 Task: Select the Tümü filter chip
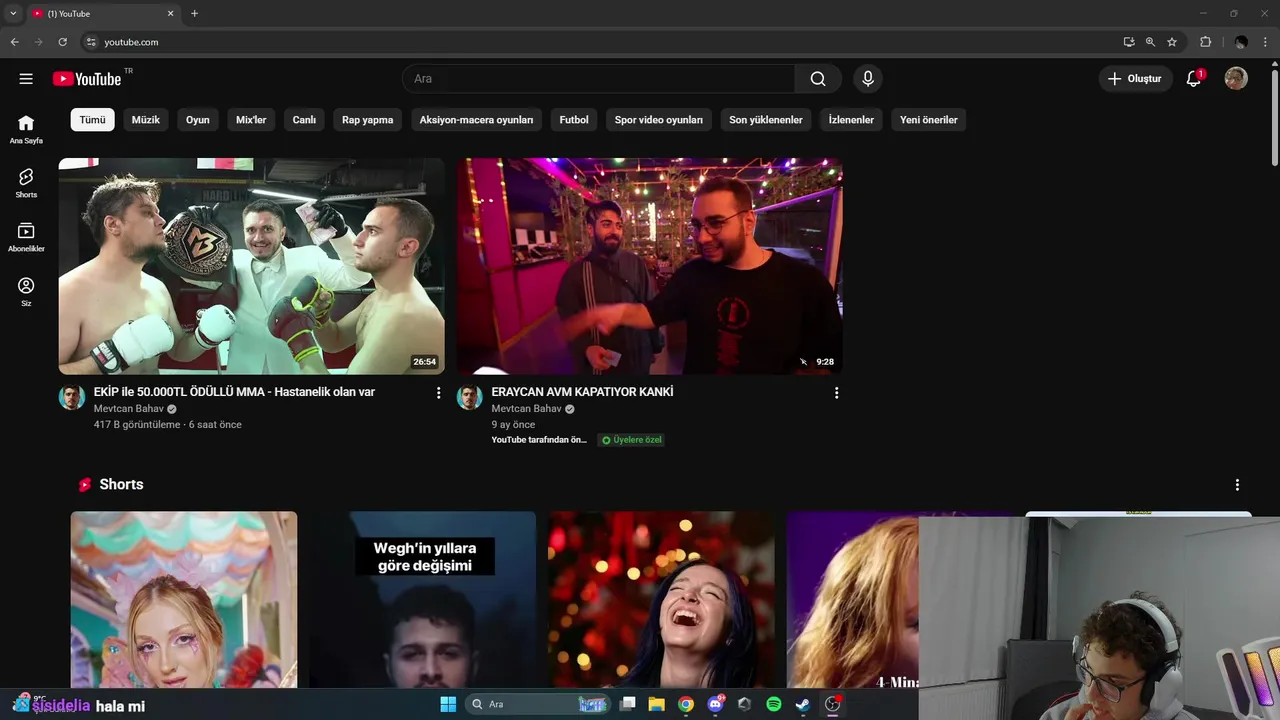coord(92,120)
